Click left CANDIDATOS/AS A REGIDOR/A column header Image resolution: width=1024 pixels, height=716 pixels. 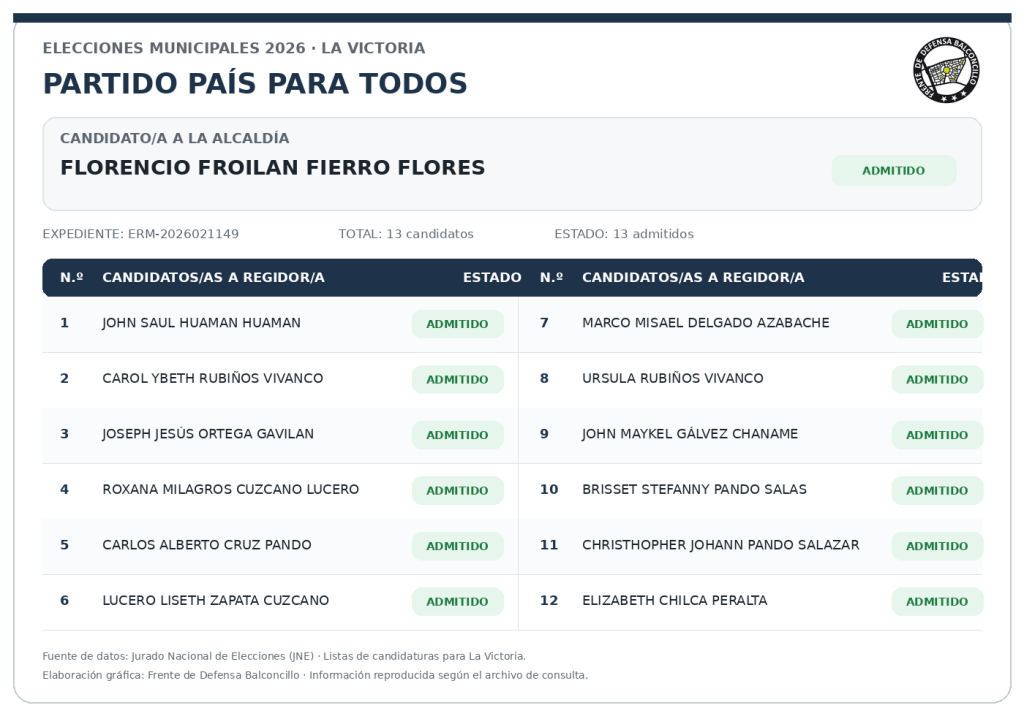pyautogui.click(x=214, y=278)
